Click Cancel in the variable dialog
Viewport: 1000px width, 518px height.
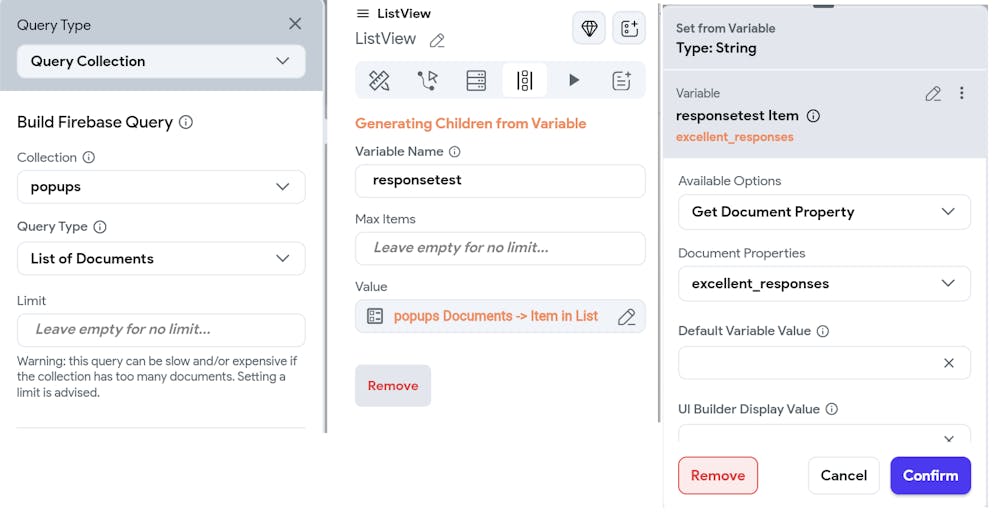click(843, 476)
